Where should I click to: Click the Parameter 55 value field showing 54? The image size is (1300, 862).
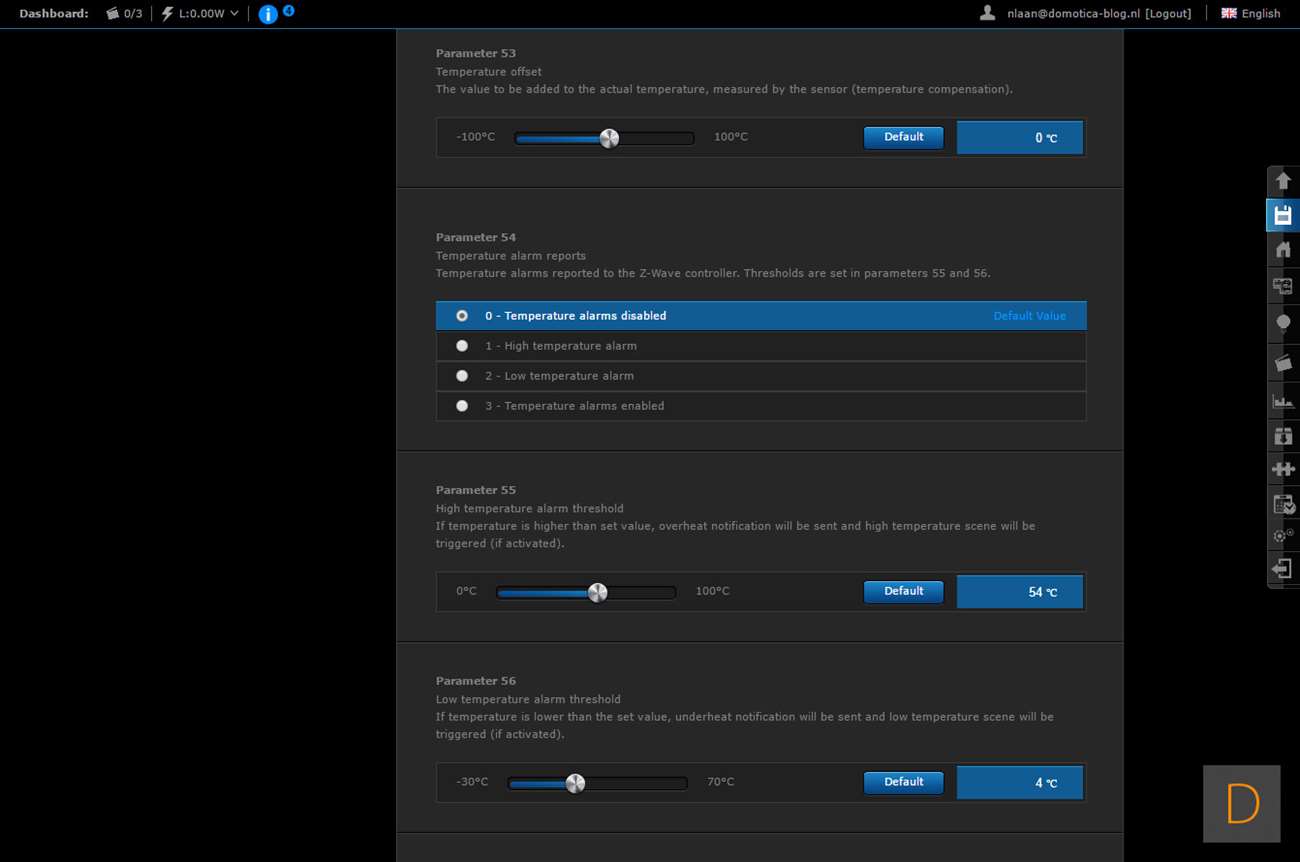coord(1020,592)
